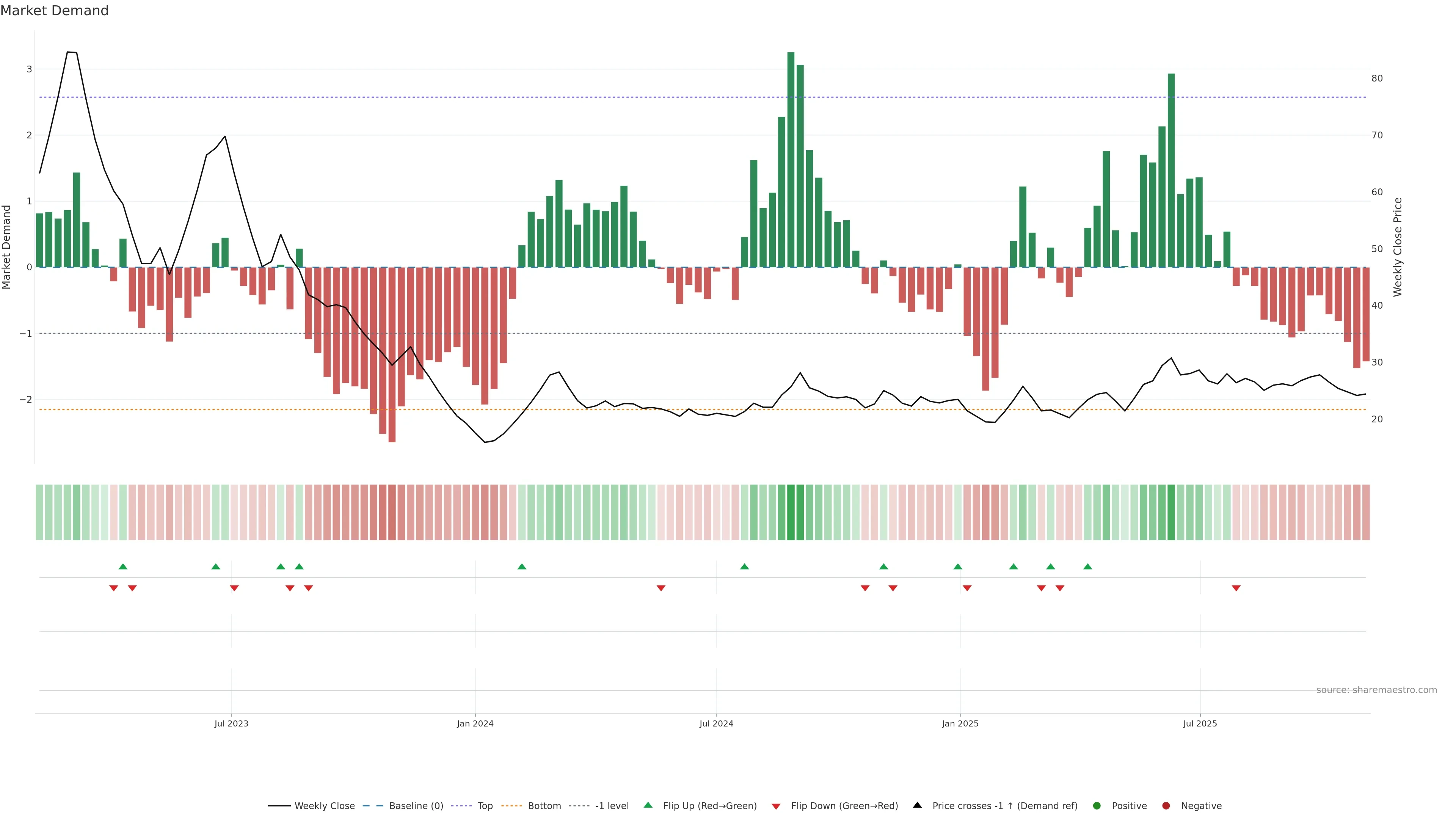
Task: Click the green Positive circle legend icon
Action: (1097, 805)
